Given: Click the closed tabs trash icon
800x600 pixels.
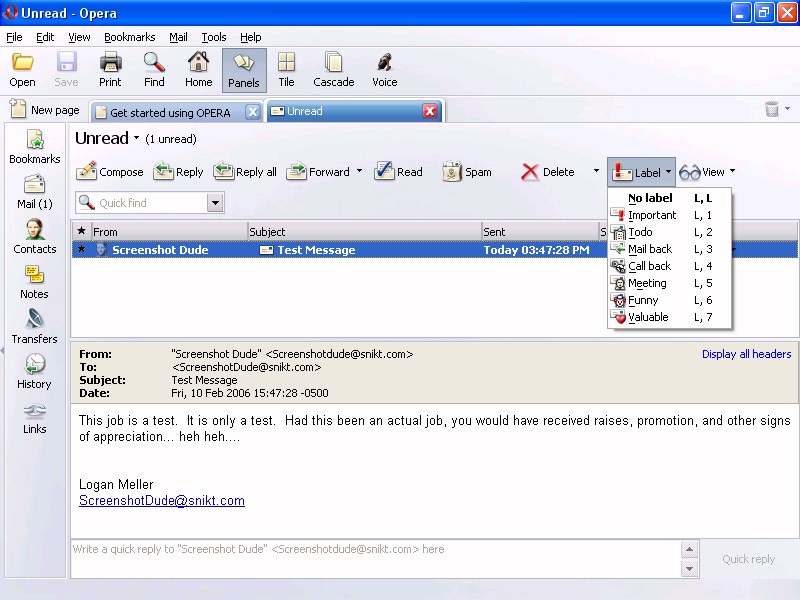Looking at the screenshot, I should coord(772,109).
